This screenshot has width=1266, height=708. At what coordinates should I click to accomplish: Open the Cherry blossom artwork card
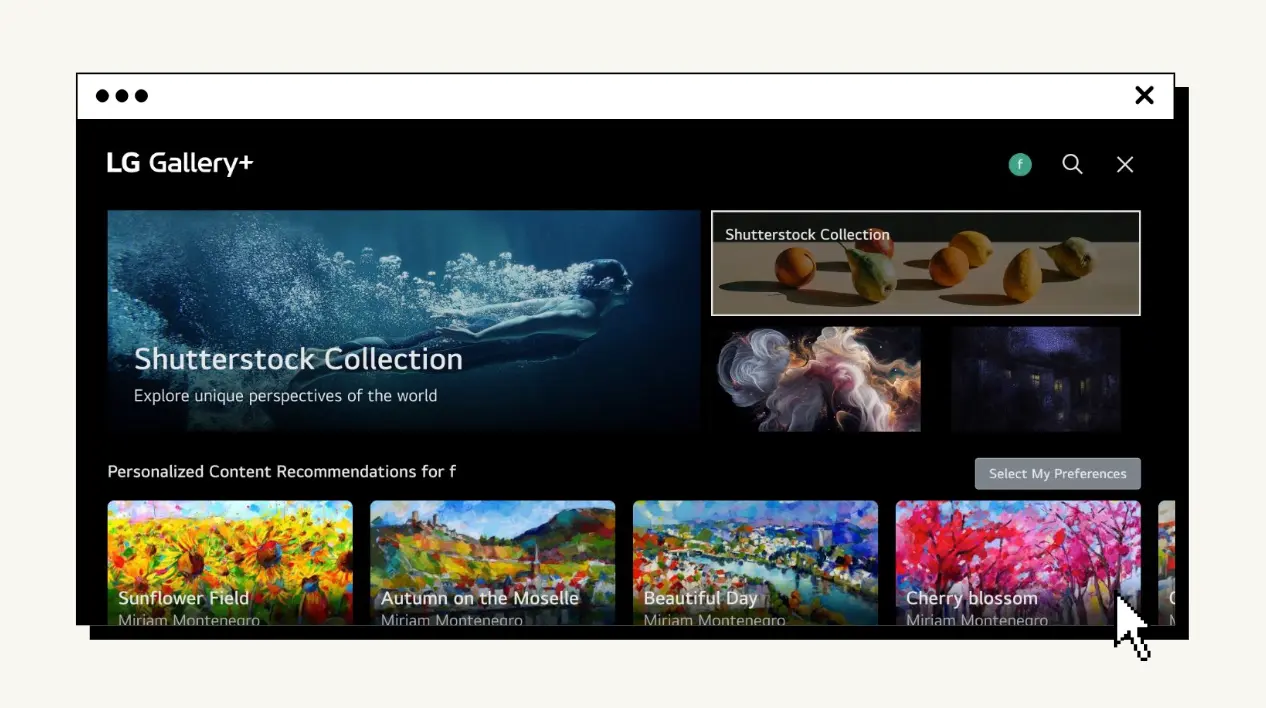click(x=1018, y=563)
